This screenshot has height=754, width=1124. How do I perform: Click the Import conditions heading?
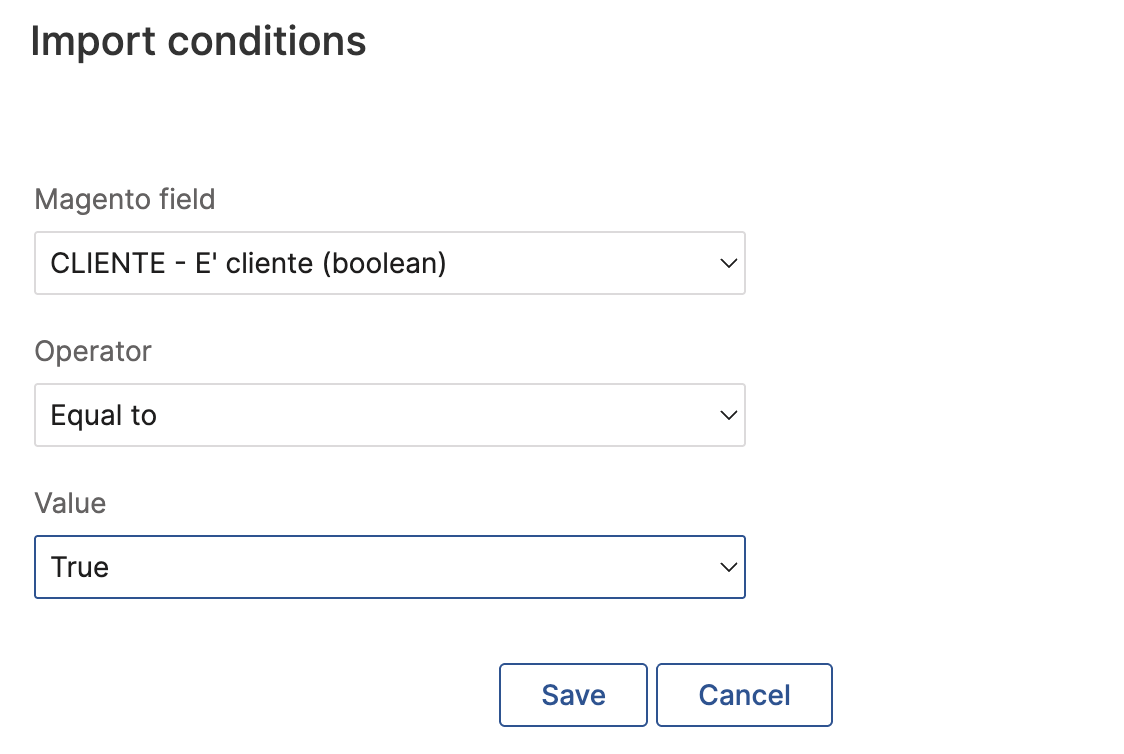(x=198, y=42)
